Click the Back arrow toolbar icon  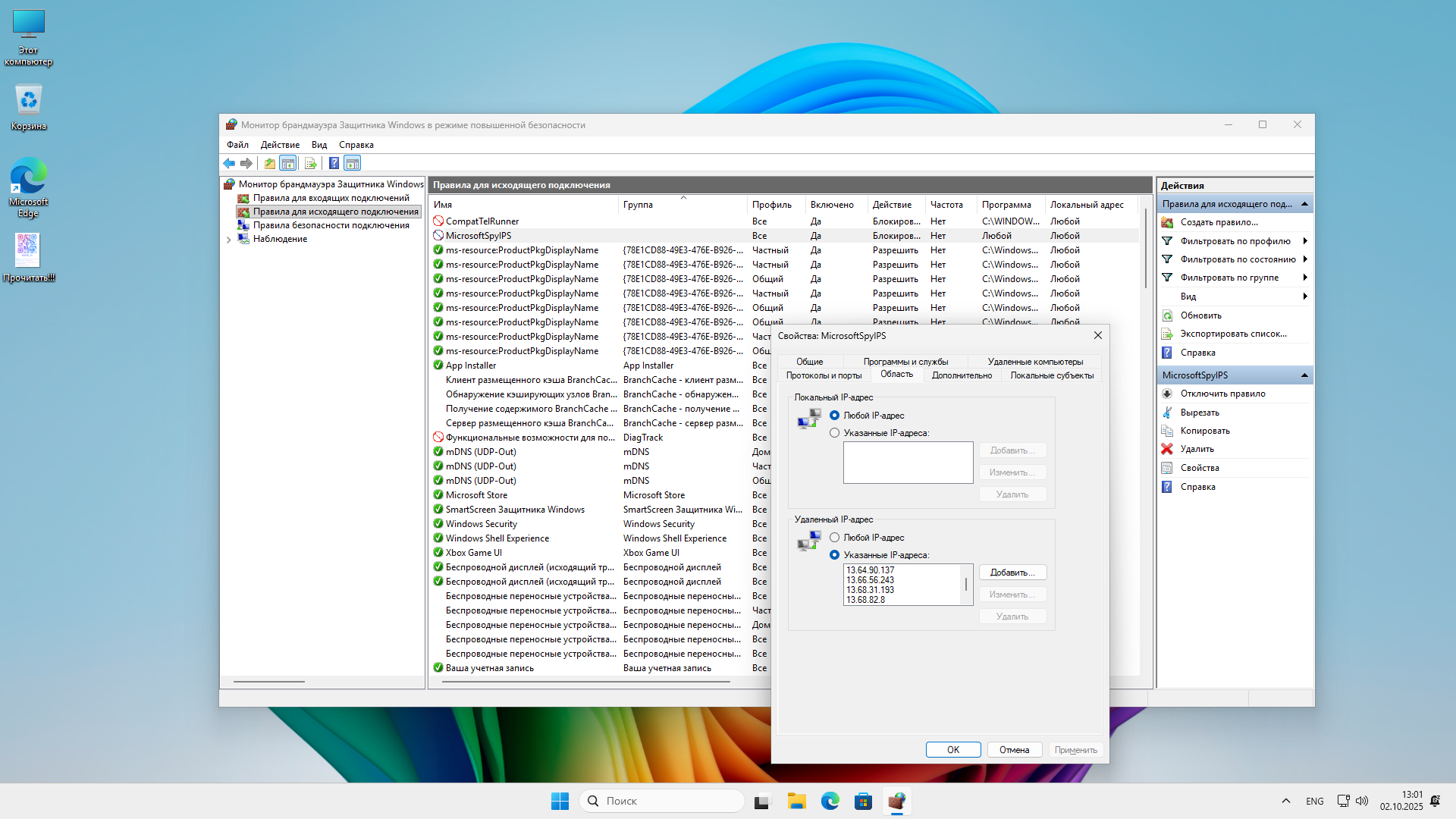(228, 163)
